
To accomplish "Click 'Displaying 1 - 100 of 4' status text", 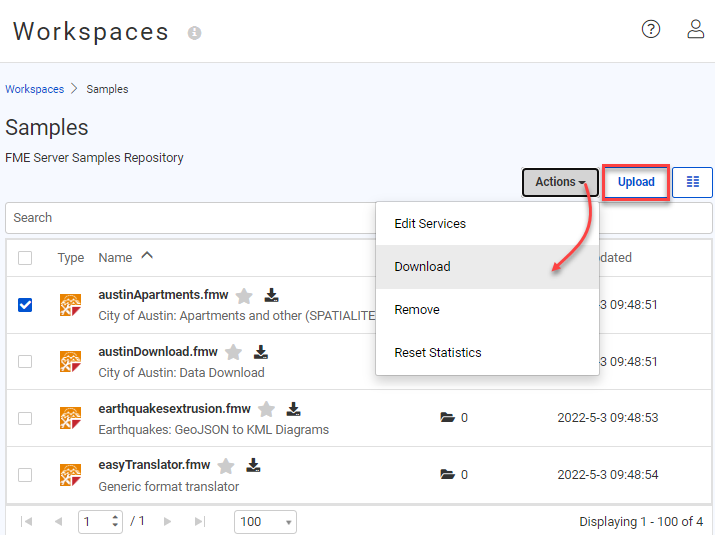I will 641,521.
